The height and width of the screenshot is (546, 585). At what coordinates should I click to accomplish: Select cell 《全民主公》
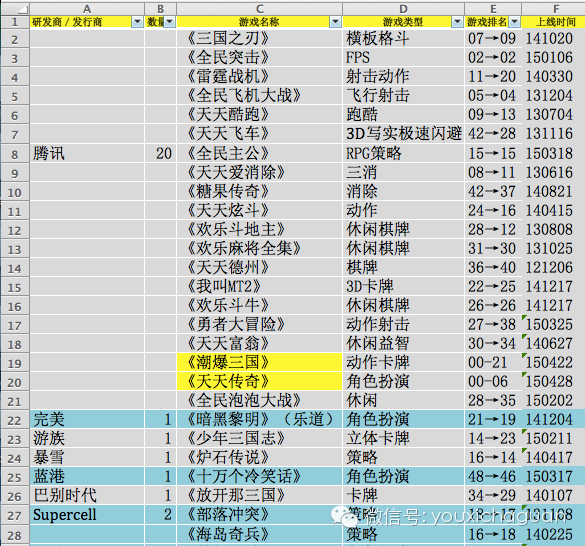coord(260,154)
